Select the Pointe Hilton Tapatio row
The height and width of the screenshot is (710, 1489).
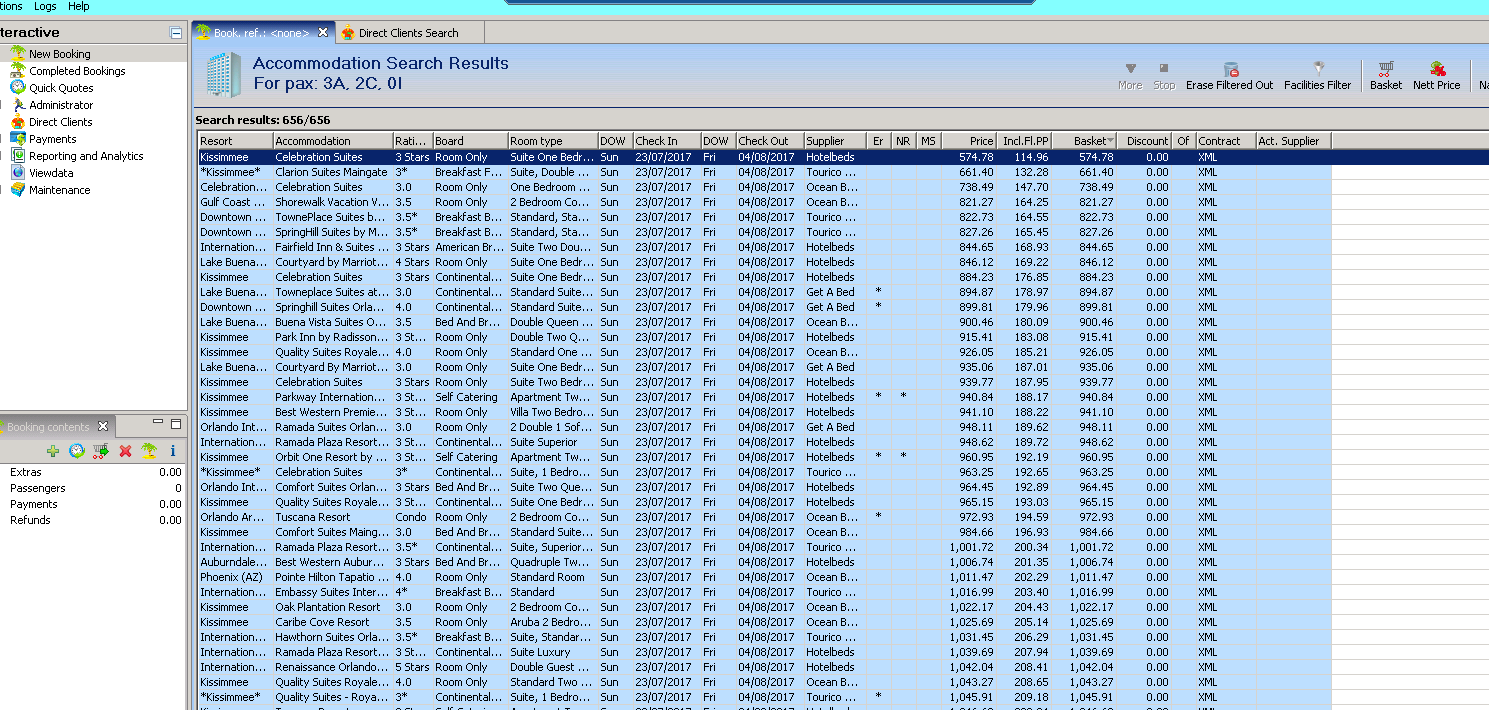(765, 577)
